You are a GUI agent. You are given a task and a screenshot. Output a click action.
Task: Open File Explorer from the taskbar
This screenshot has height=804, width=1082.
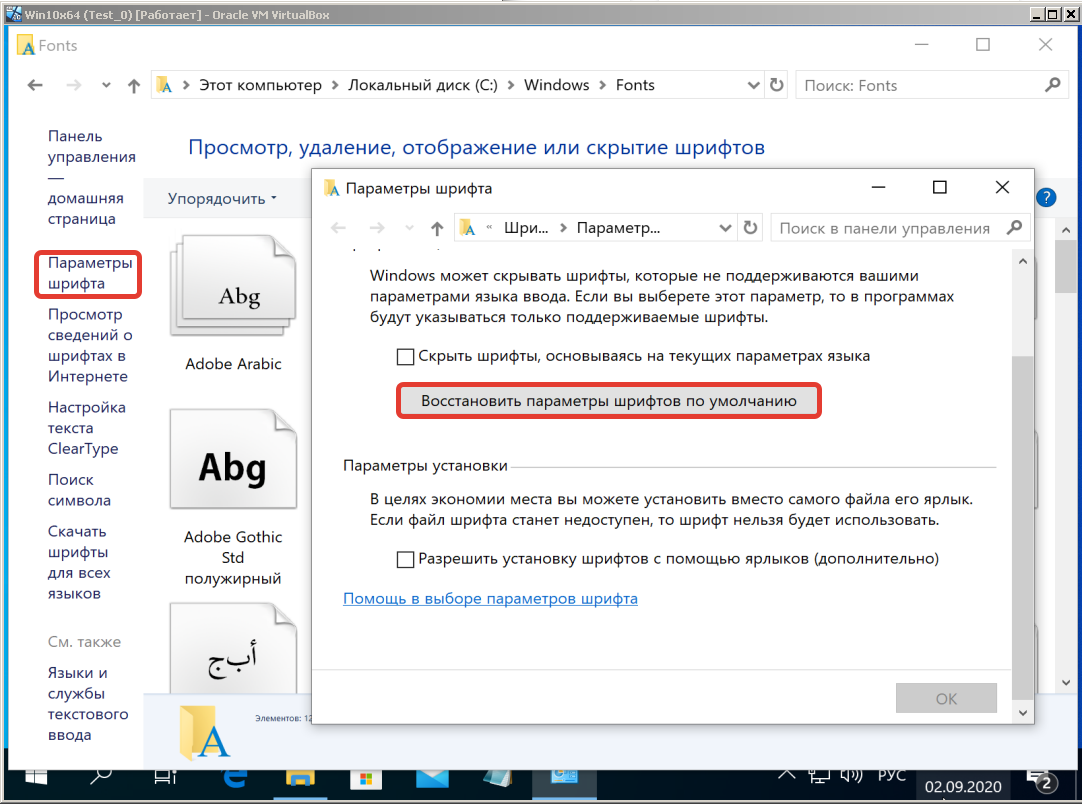(x=300, y=778)
